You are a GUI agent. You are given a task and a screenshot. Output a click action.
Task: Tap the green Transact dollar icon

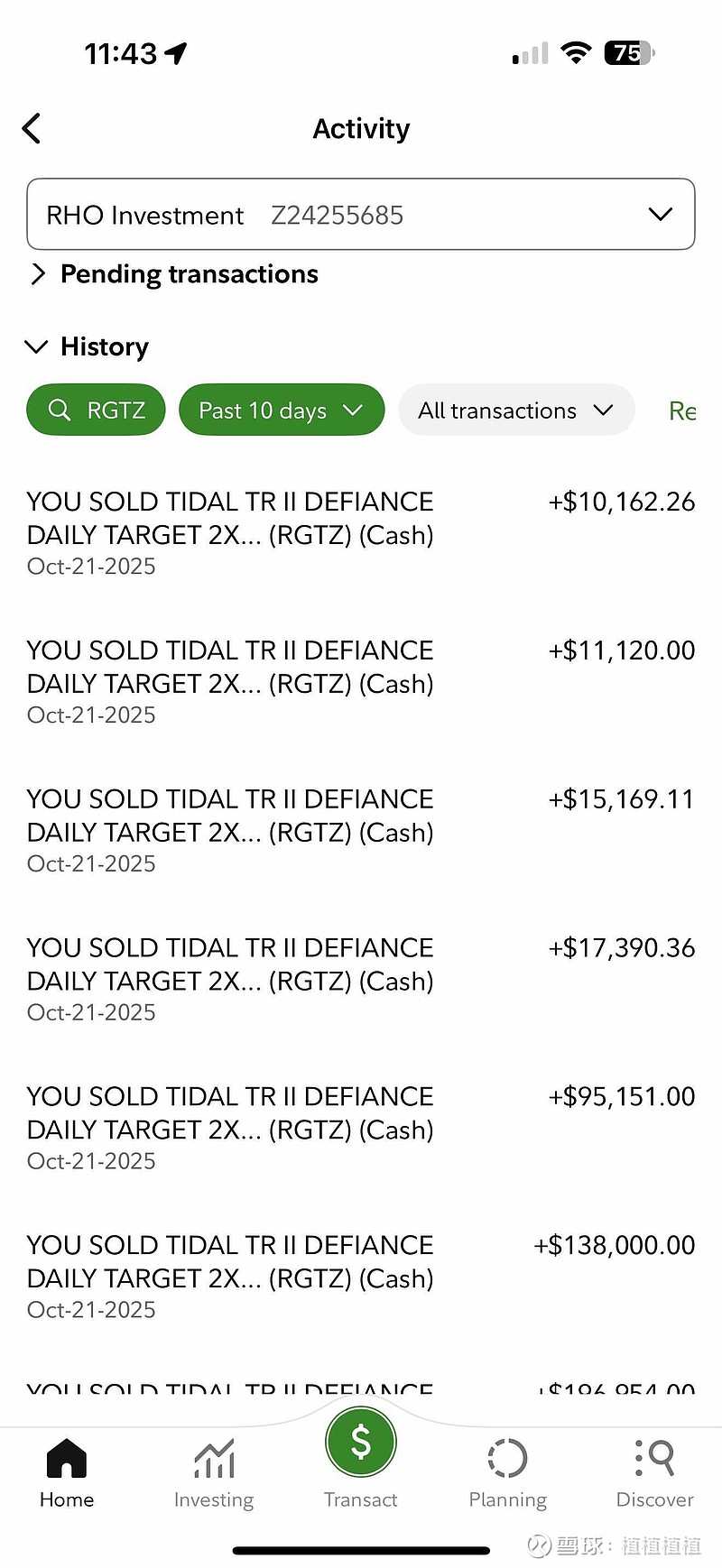point(361,1442)
